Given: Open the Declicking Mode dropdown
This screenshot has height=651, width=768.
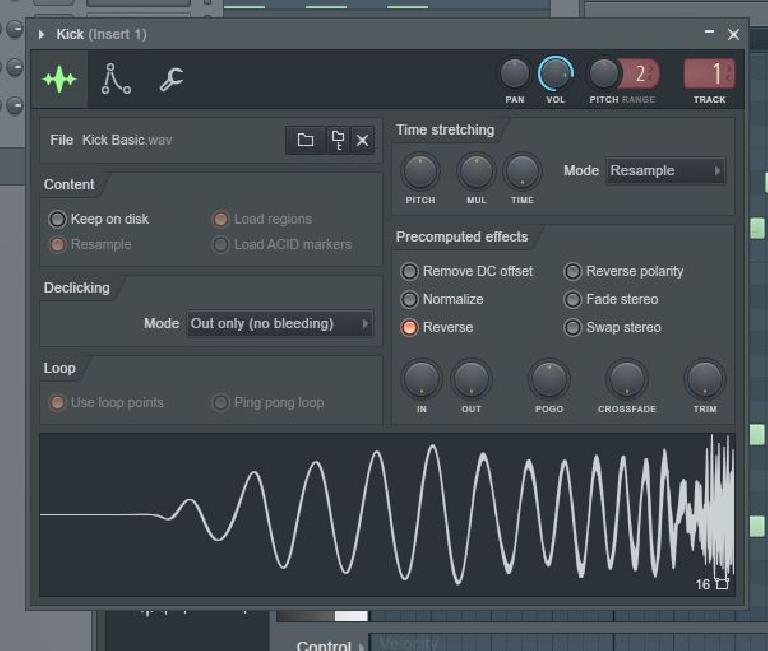Looking at the screenshot, I should pos(280,324).
